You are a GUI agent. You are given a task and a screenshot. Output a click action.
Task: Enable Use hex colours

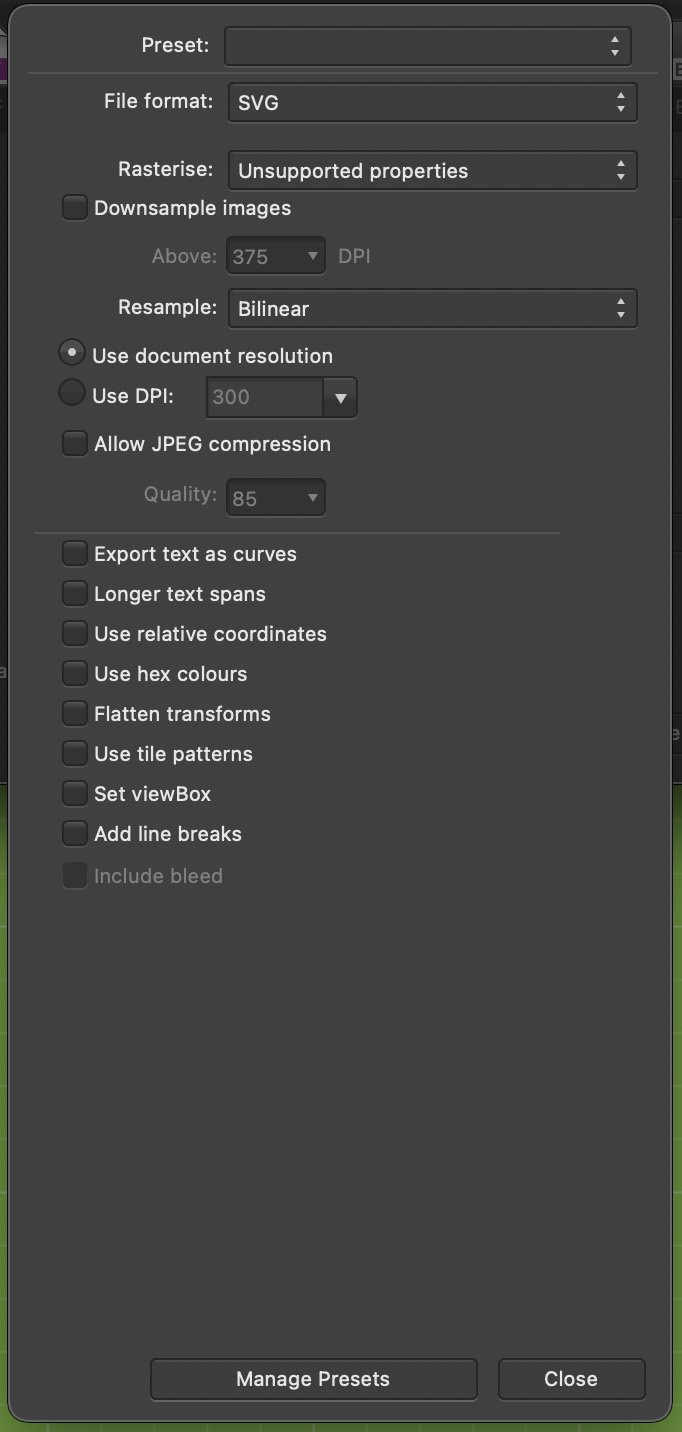(x=74, y=673)
